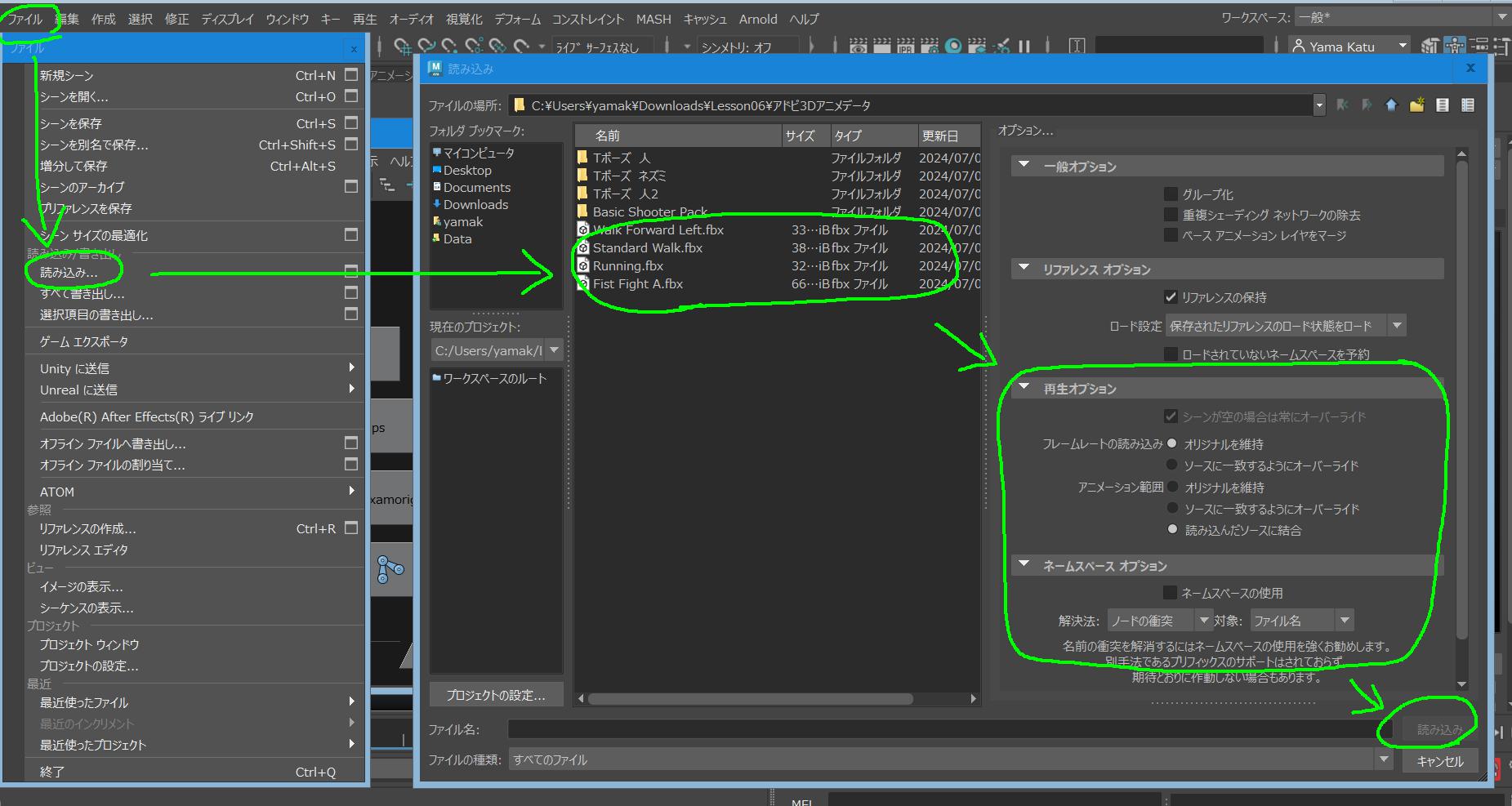Open option box for シーン サイズの最適化
The width and height of the screenshot is (1512, 806).
tap(351, 234)
